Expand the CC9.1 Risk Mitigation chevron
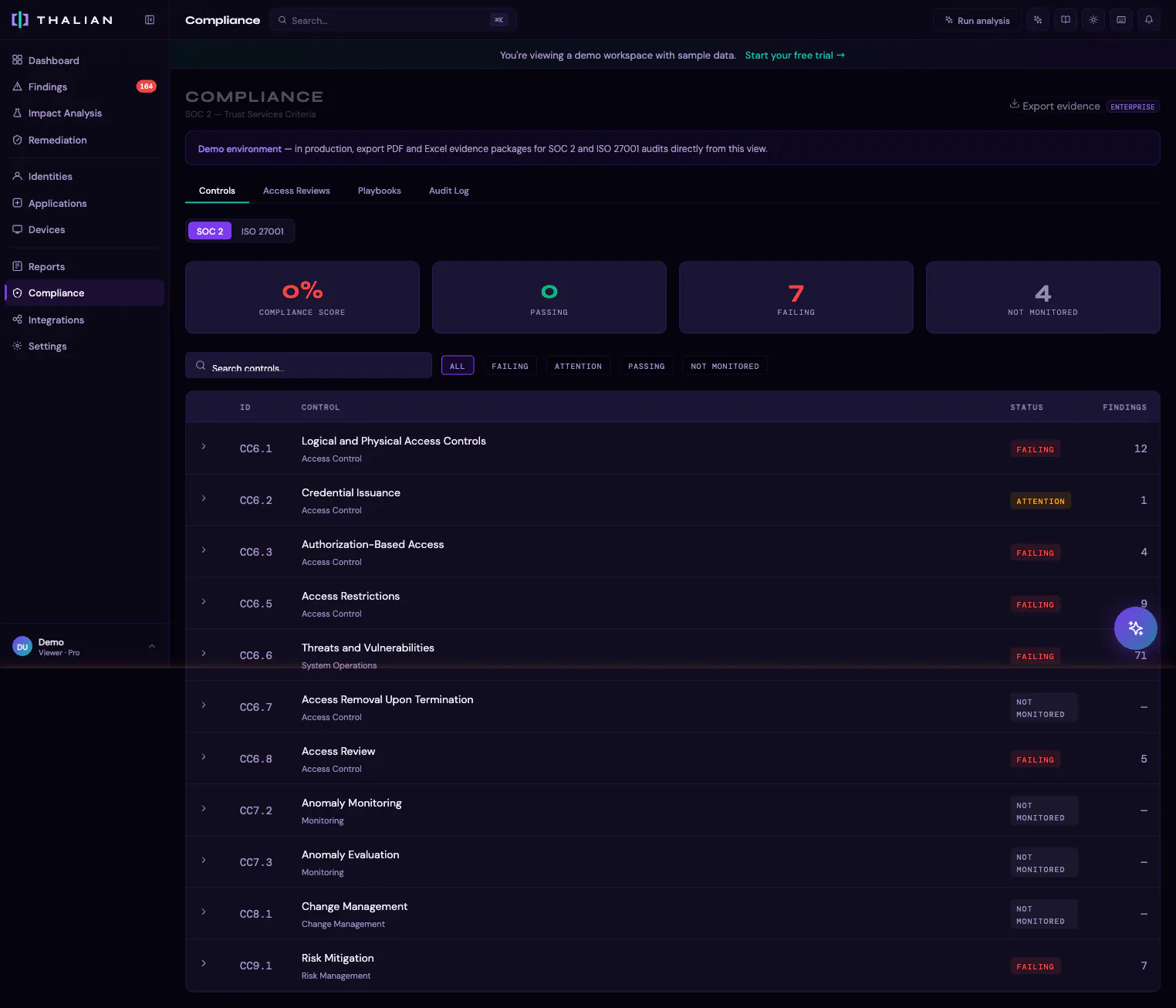Image resolution: width=1176 pixels, height=1008 pixels. [x=204, y=964]
